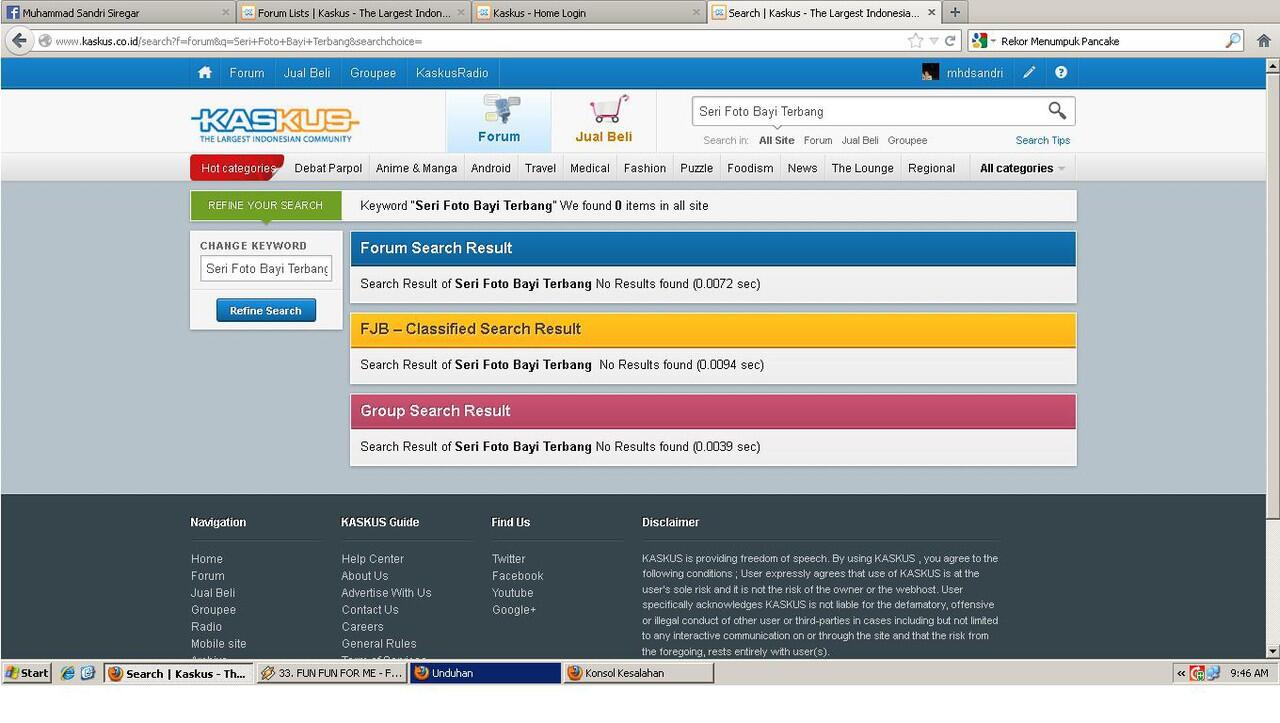
Task: Open the Puzzle category
Action: tap(696, 168)
